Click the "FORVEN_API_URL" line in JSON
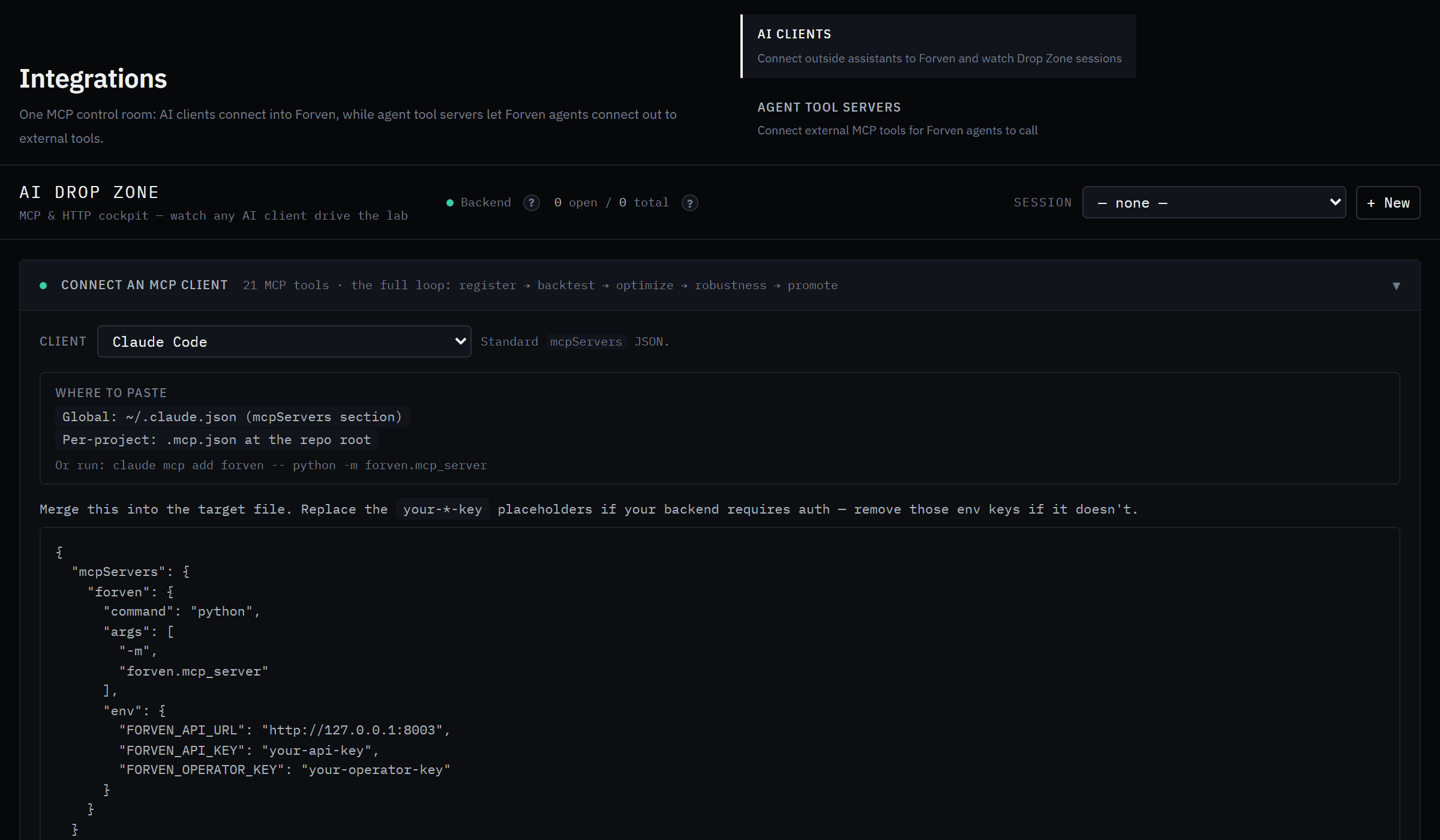Viewport: 1440px width, 840px height. click(285, 730)
